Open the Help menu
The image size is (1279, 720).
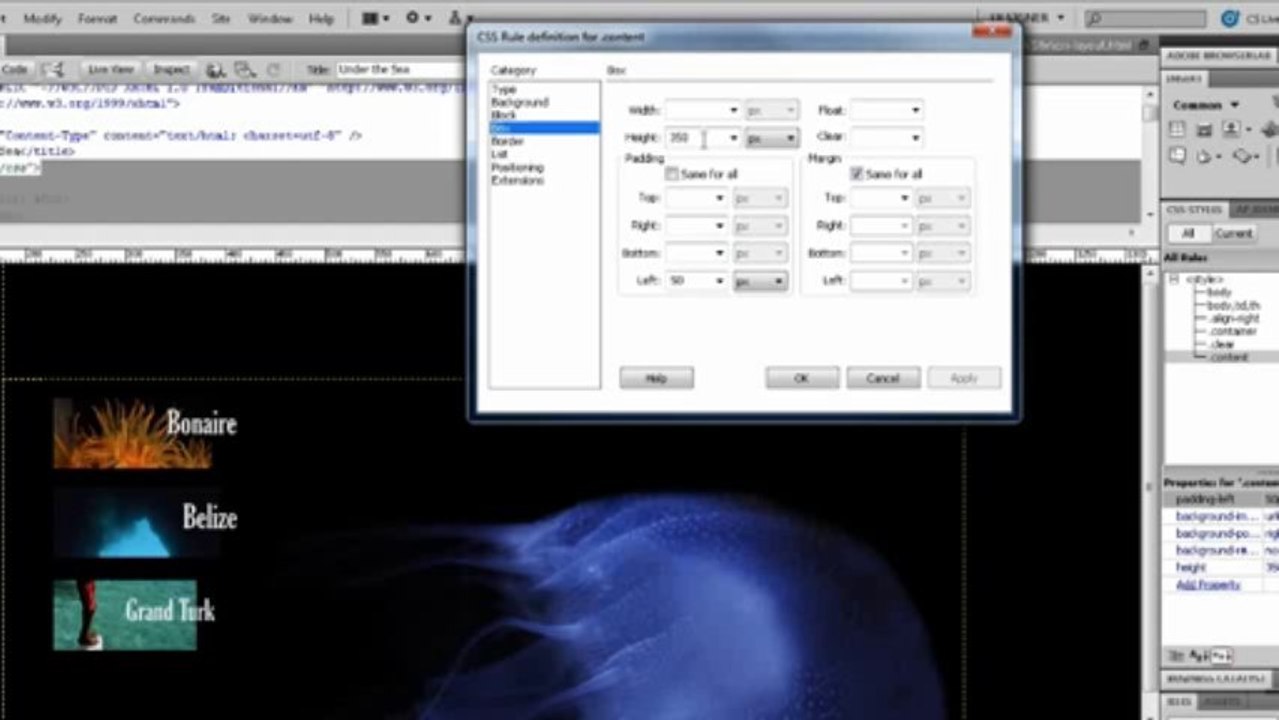point(321,18)
